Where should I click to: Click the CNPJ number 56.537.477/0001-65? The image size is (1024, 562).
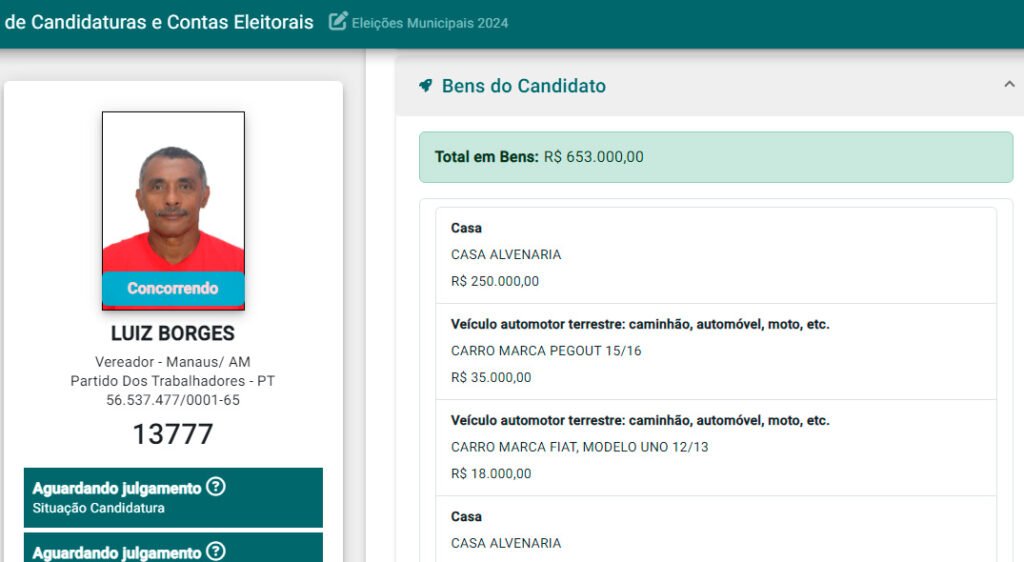click(x=173, y=400)
